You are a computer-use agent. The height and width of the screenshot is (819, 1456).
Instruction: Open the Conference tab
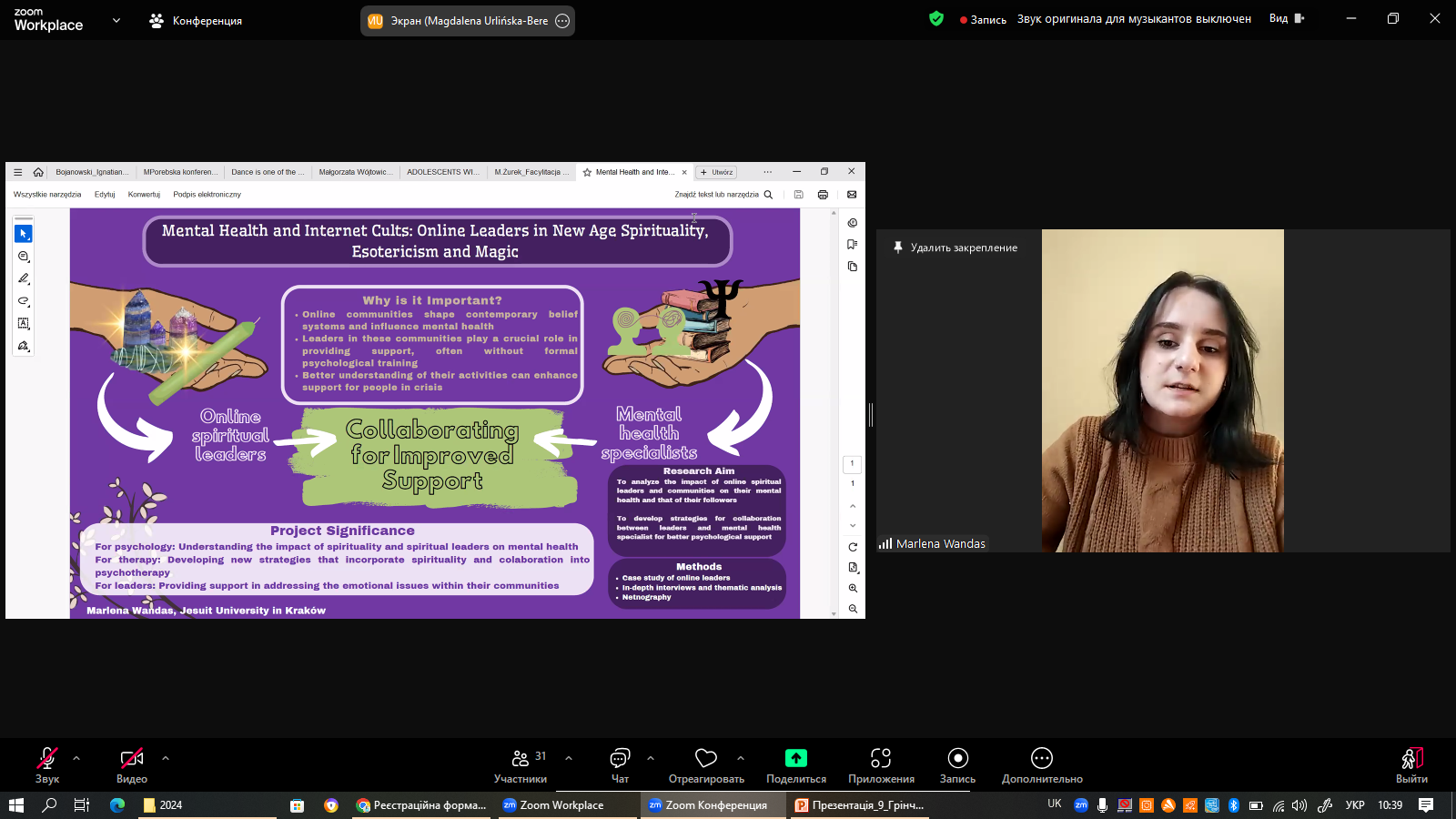click(x=197, y=21)
